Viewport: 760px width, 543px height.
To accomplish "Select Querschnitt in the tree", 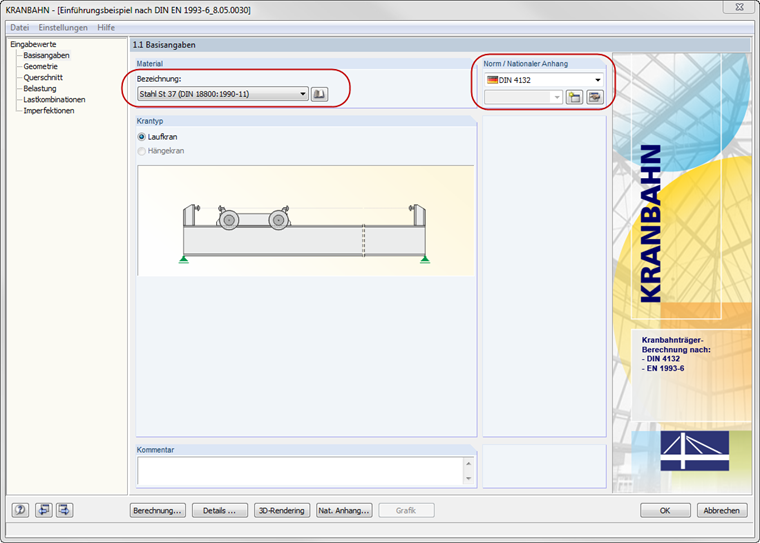I will click(43, 78).
